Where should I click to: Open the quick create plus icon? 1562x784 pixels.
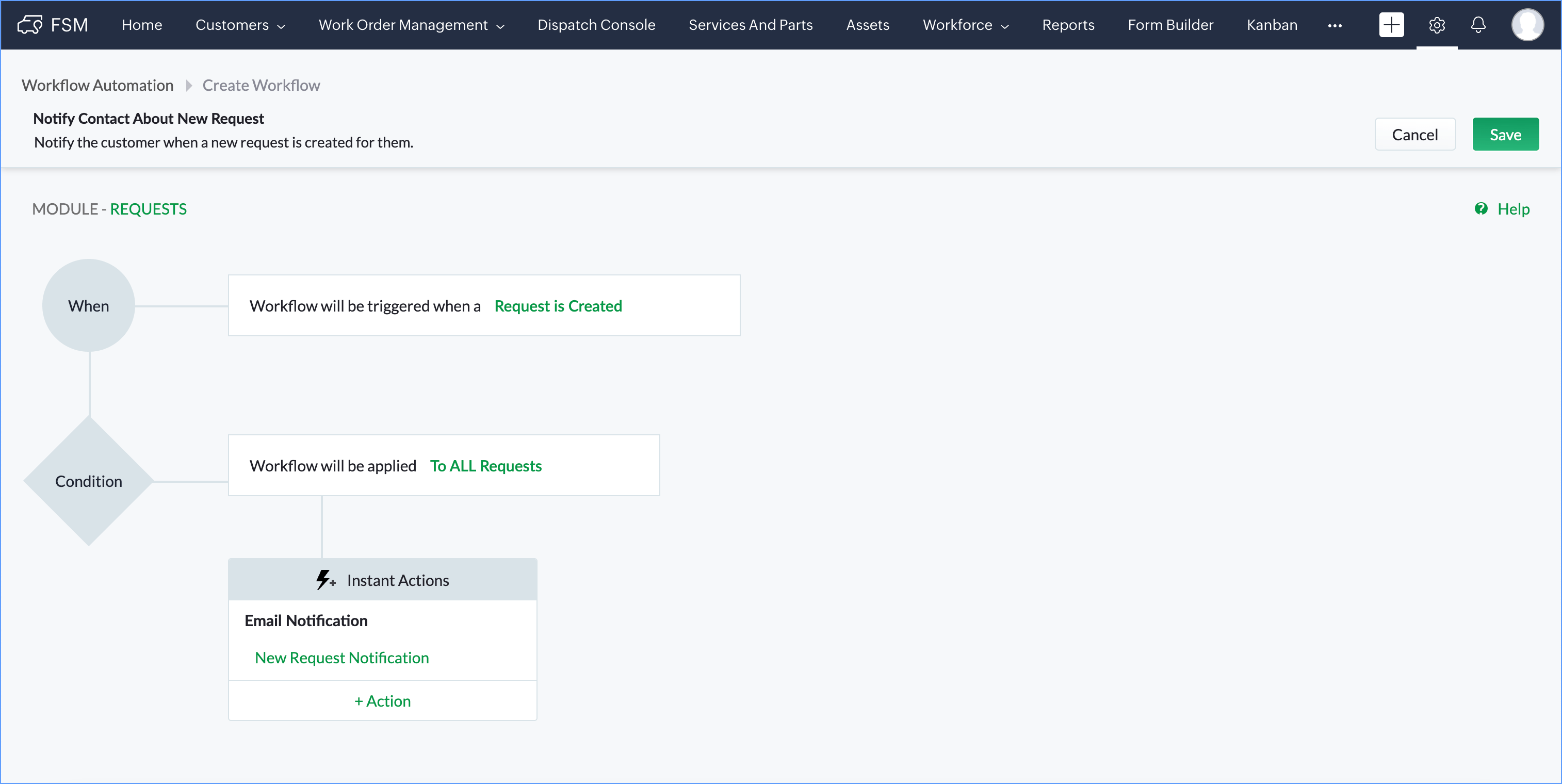coord(1391,25)
